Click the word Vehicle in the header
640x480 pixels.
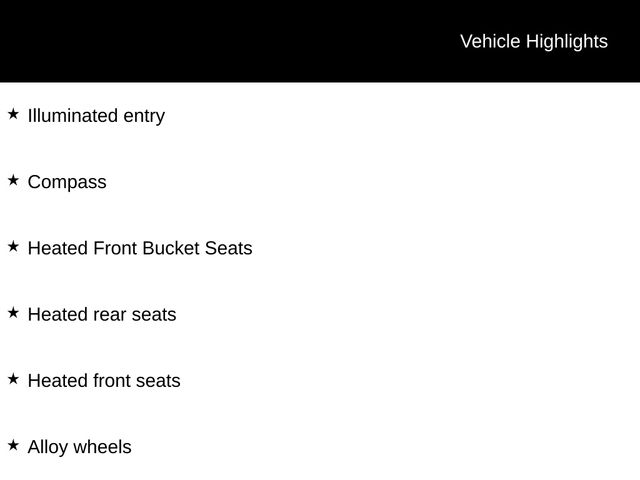pyautogui.click(x=490, y=41)
